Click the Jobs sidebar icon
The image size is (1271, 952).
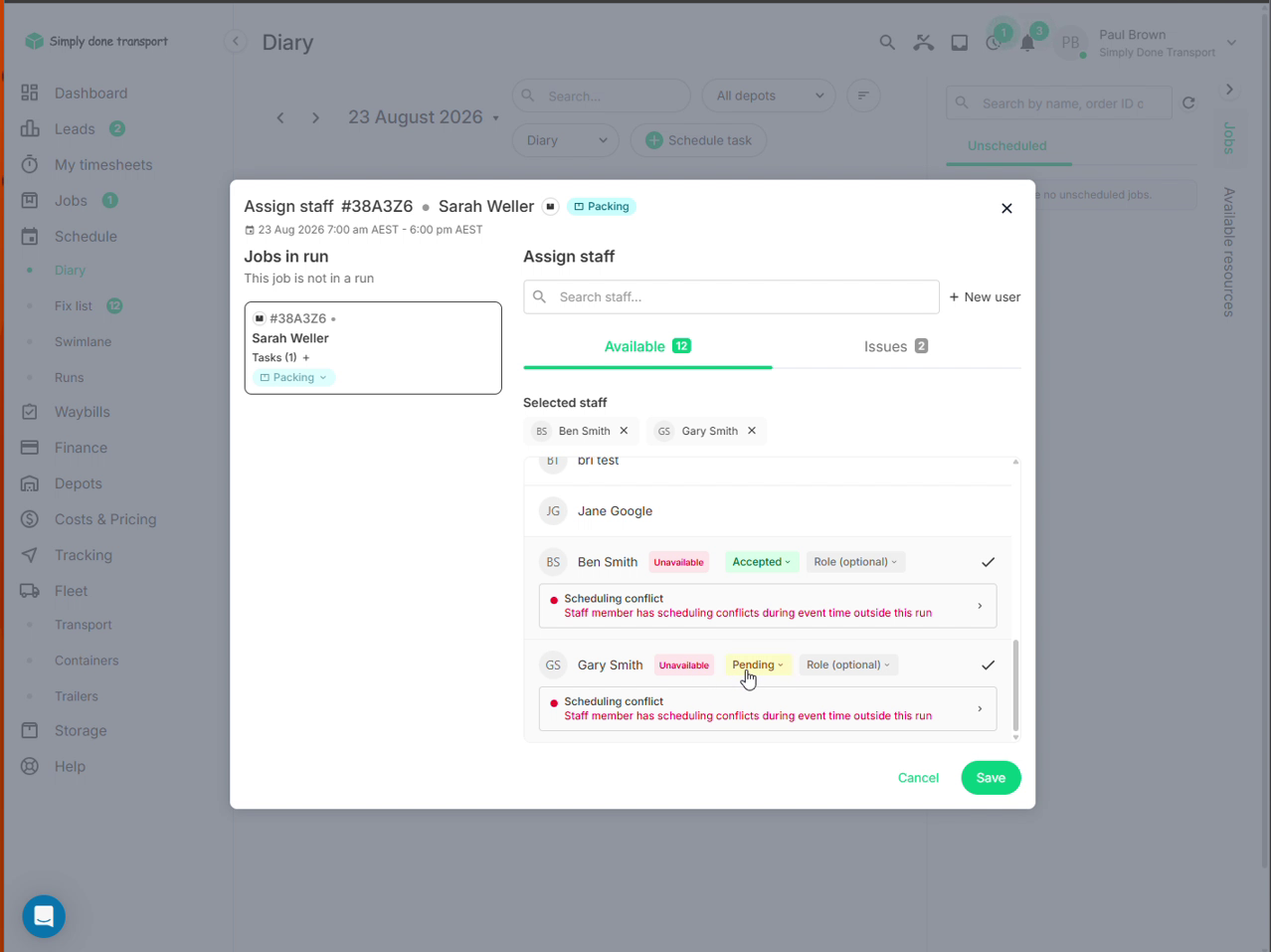[x=30, y=201]
